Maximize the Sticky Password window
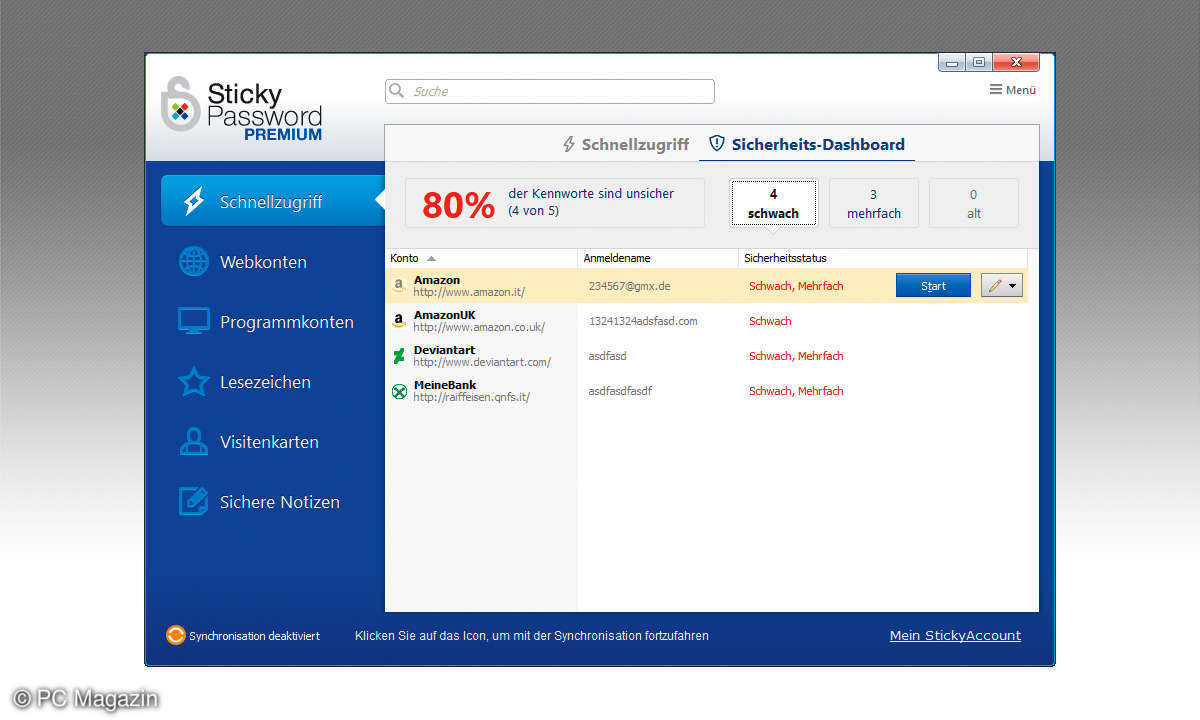The width and height of the screenshot is (1200, 720). click(978, 63)
